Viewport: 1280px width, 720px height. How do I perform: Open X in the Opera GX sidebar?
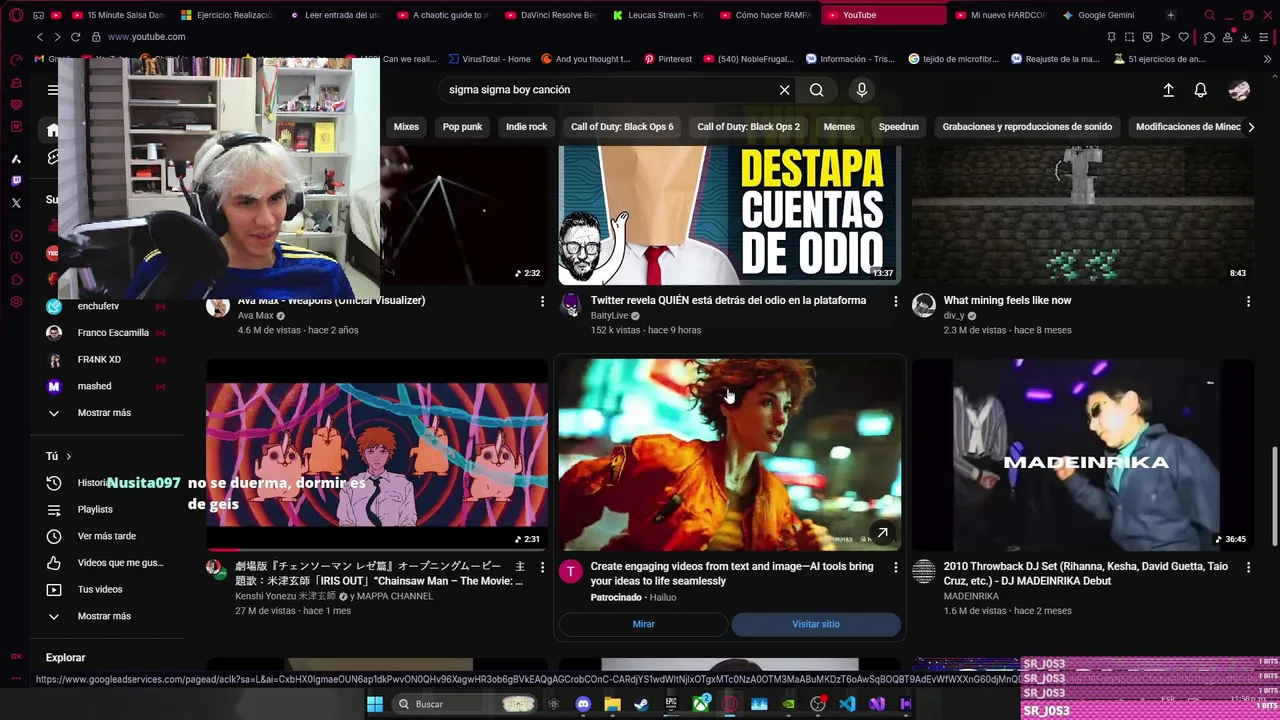[16, 203]
